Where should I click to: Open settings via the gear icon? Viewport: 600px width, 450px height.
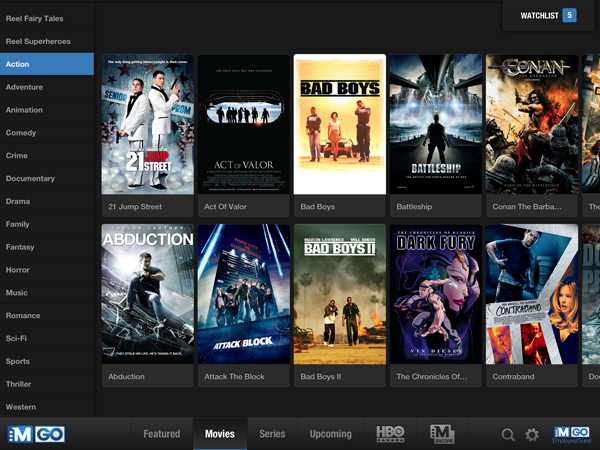(x=532, y=435)
